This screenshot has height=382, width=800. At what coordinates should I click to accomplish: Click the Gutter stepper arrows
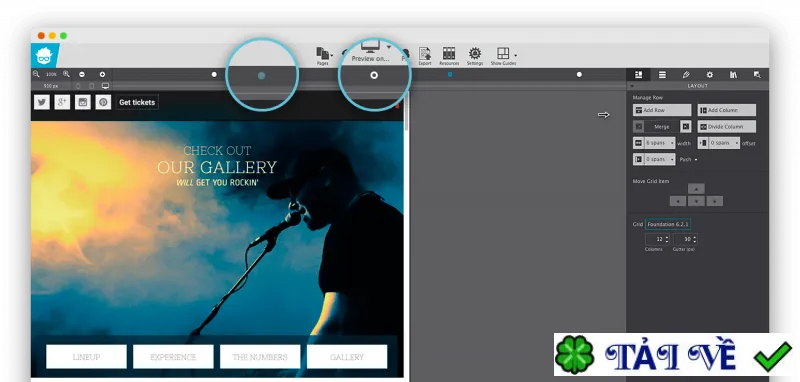[694, 239]
